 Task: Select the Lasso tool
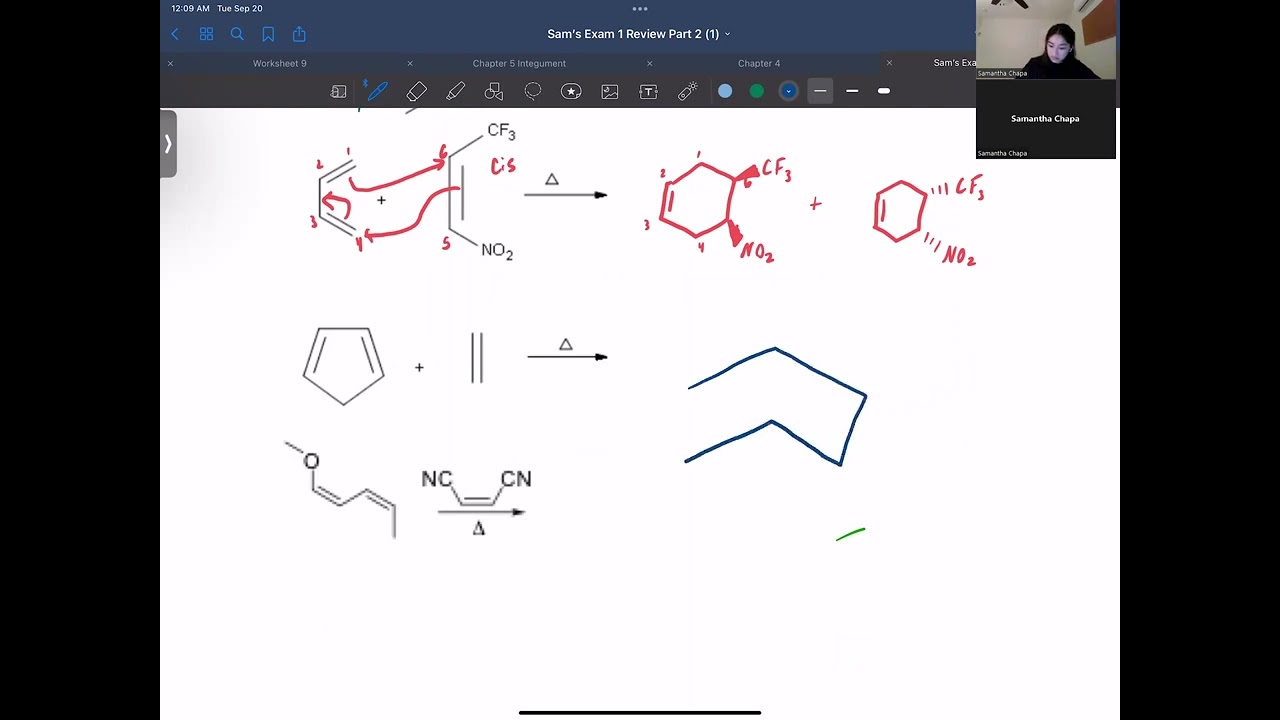pyautogui.click(x=533, y=91)
